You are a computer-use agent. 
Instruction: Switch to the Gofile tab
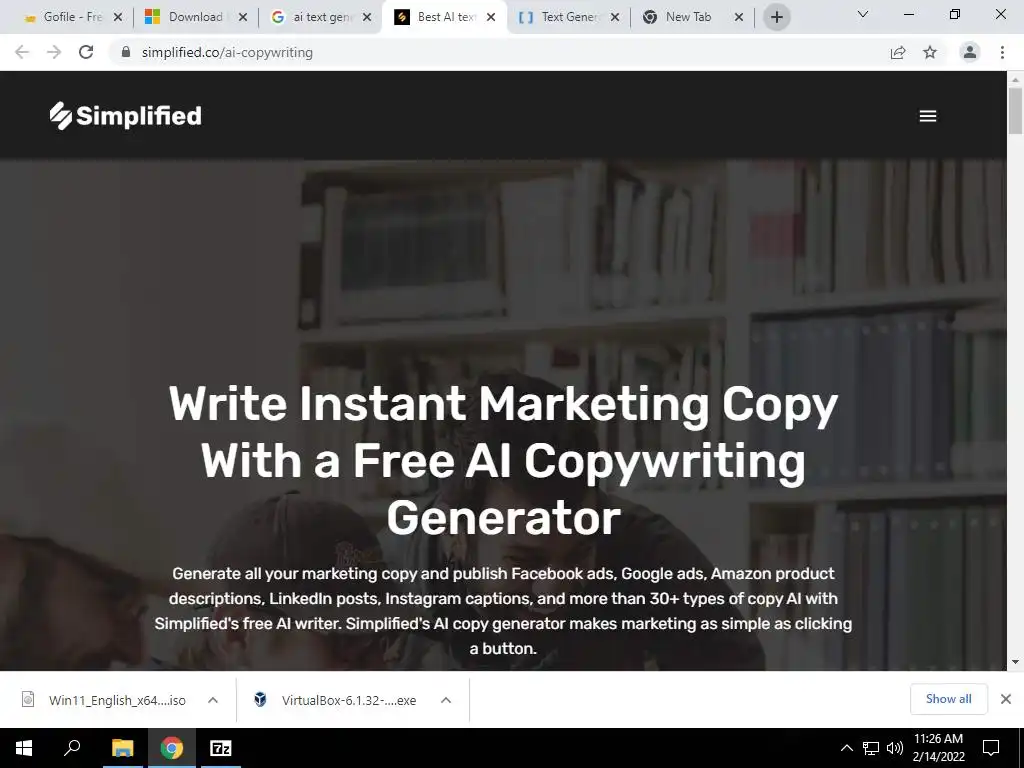coord(72,17)
